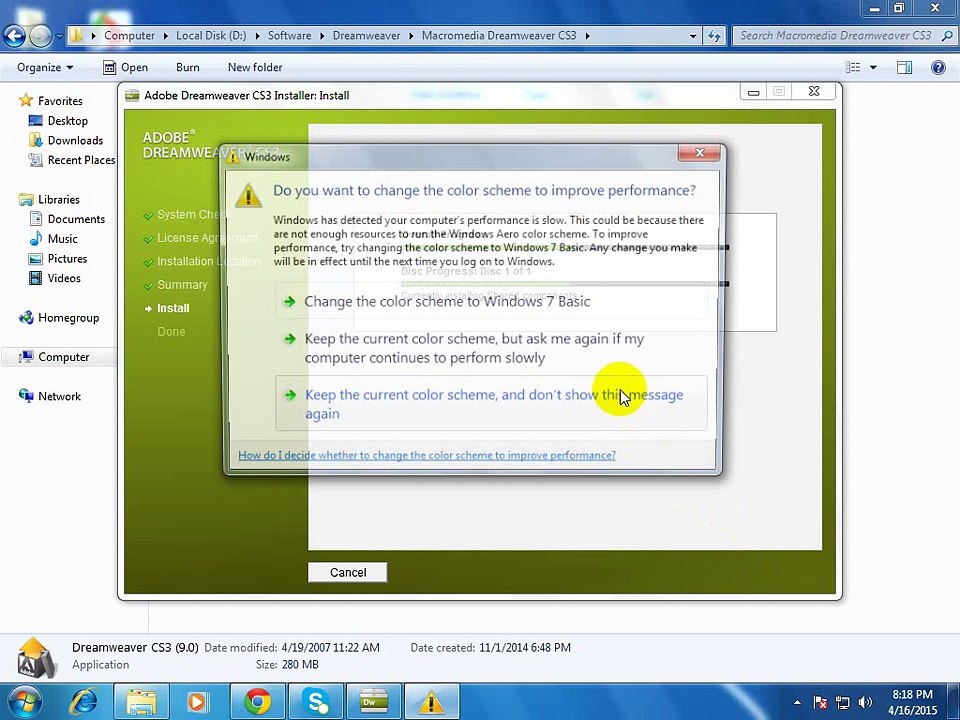Click the change view icon in toolbar
This screenshot has width=960, height=720.
click(x=853, y=67)
